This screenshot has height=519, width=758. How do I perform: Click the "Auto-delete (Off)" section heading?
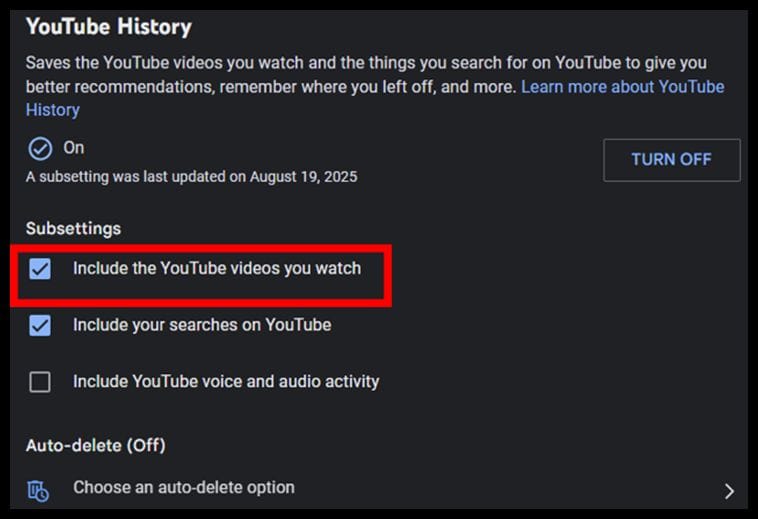(95, 445)
